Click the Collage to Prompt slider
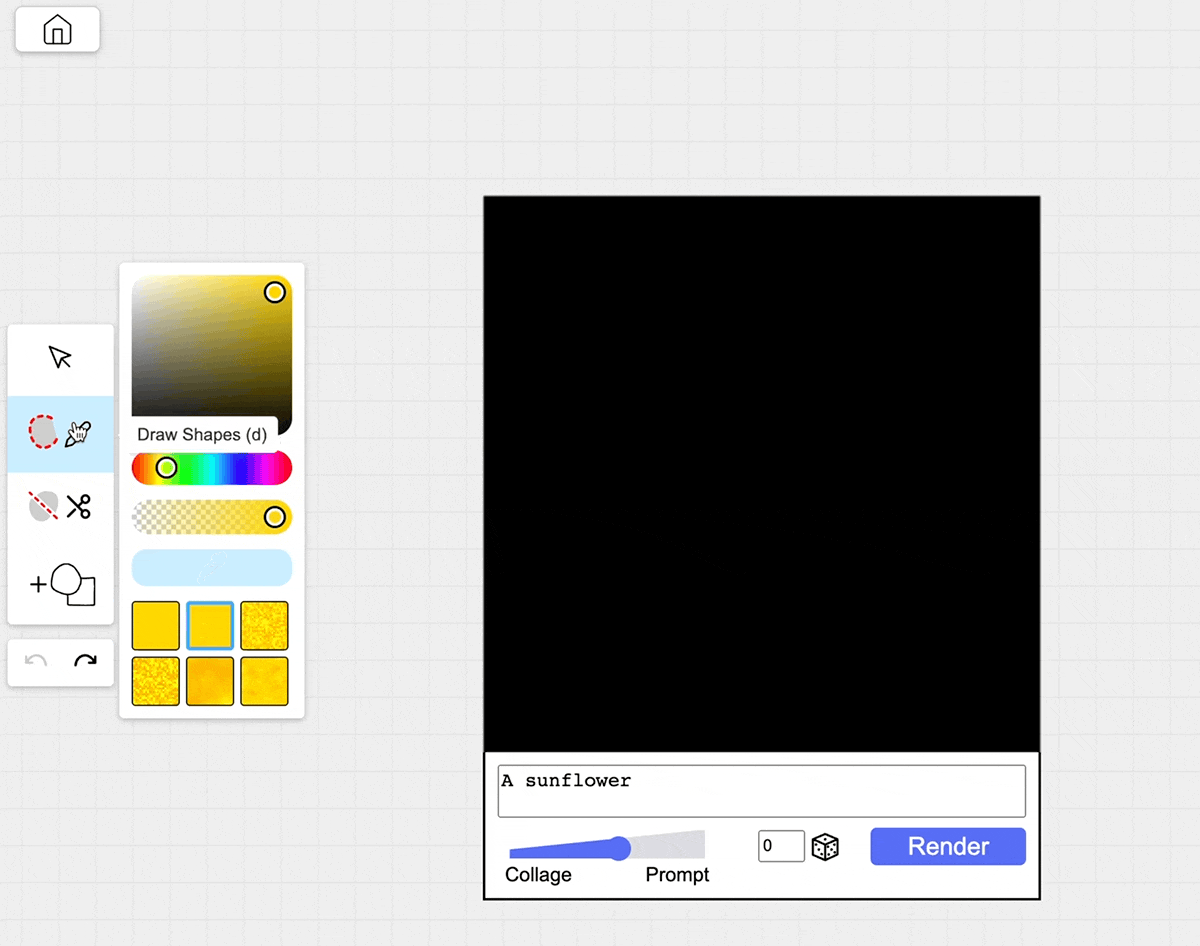1200x946 pixels. coord(607,848)
